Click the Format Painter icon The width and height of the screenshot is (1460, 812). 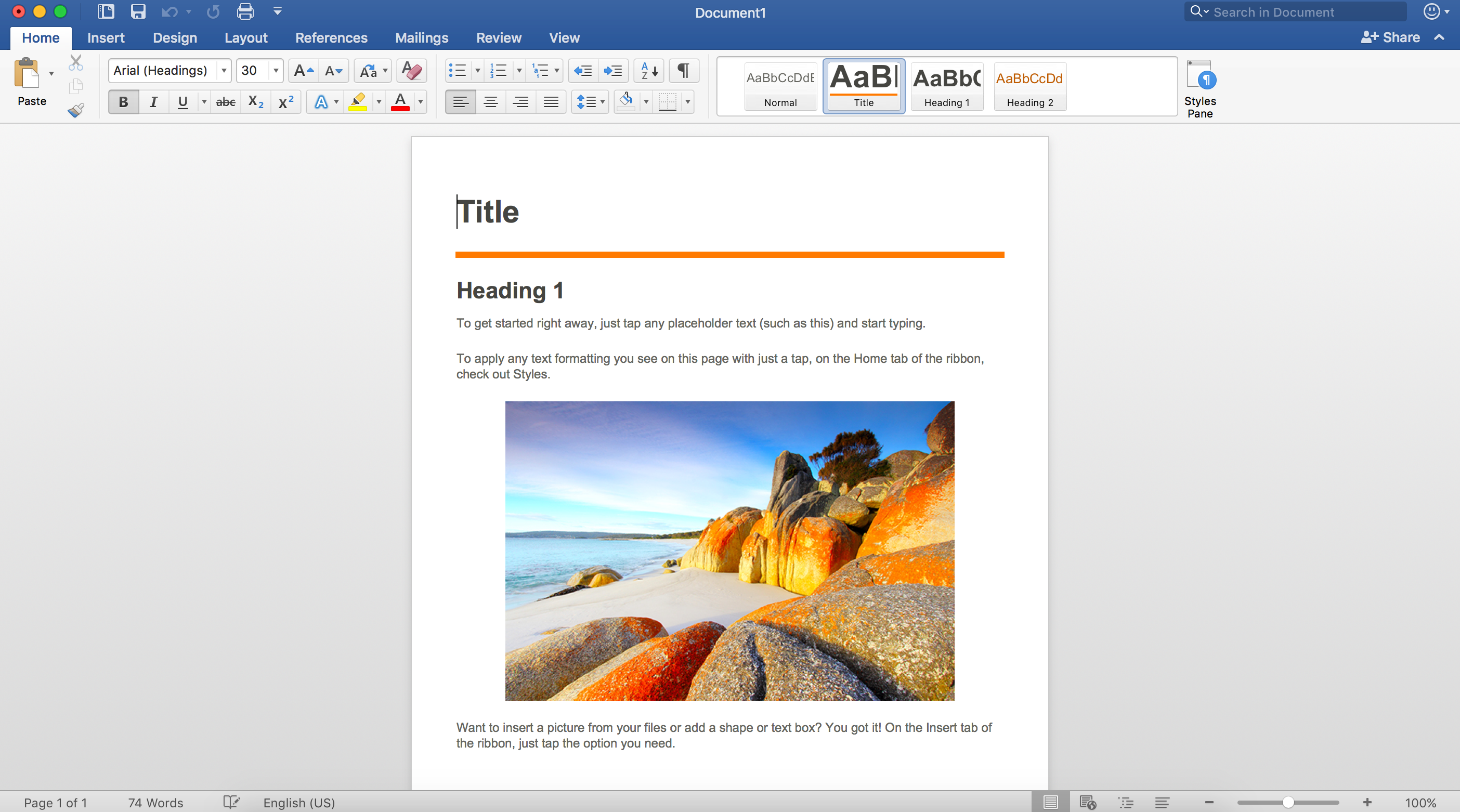[75, 110]
